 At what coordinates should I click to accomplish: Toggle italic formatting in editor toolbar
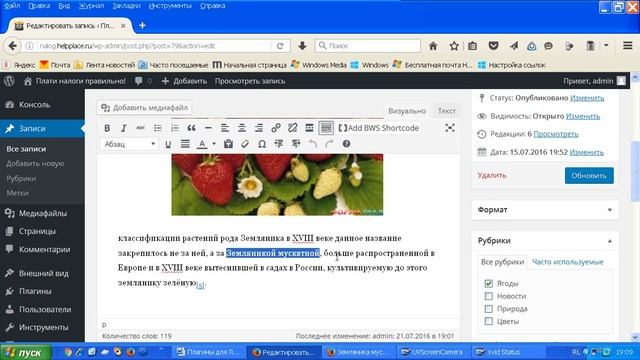tap(124, 128)
